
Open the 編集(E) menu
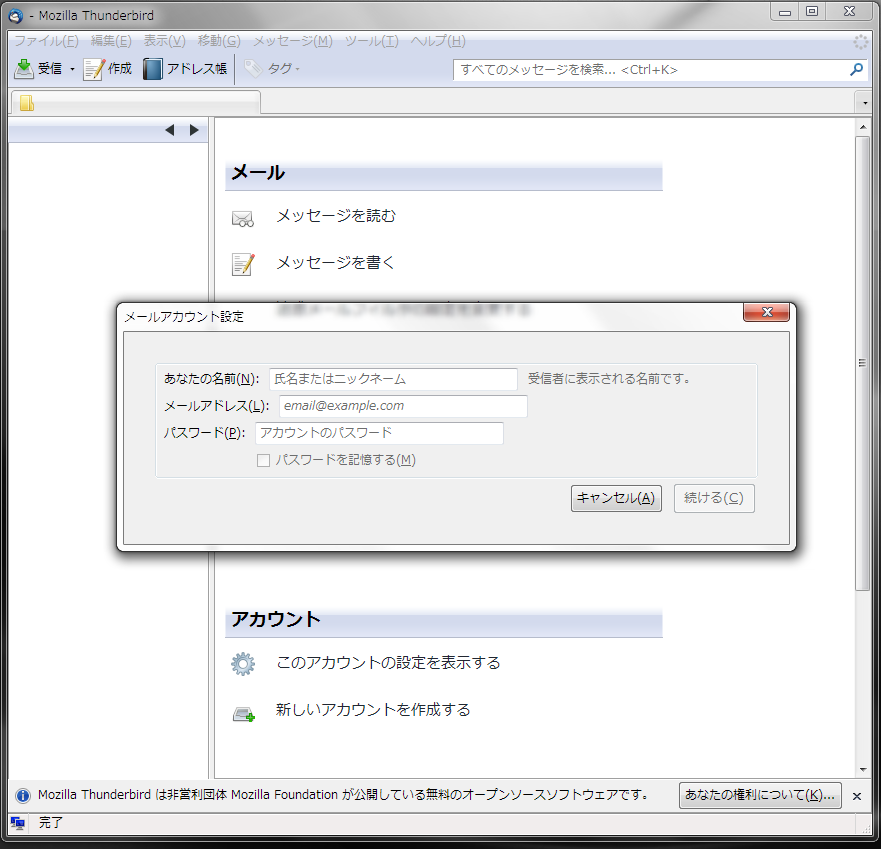pyautogui.click(x=111, y=40)
